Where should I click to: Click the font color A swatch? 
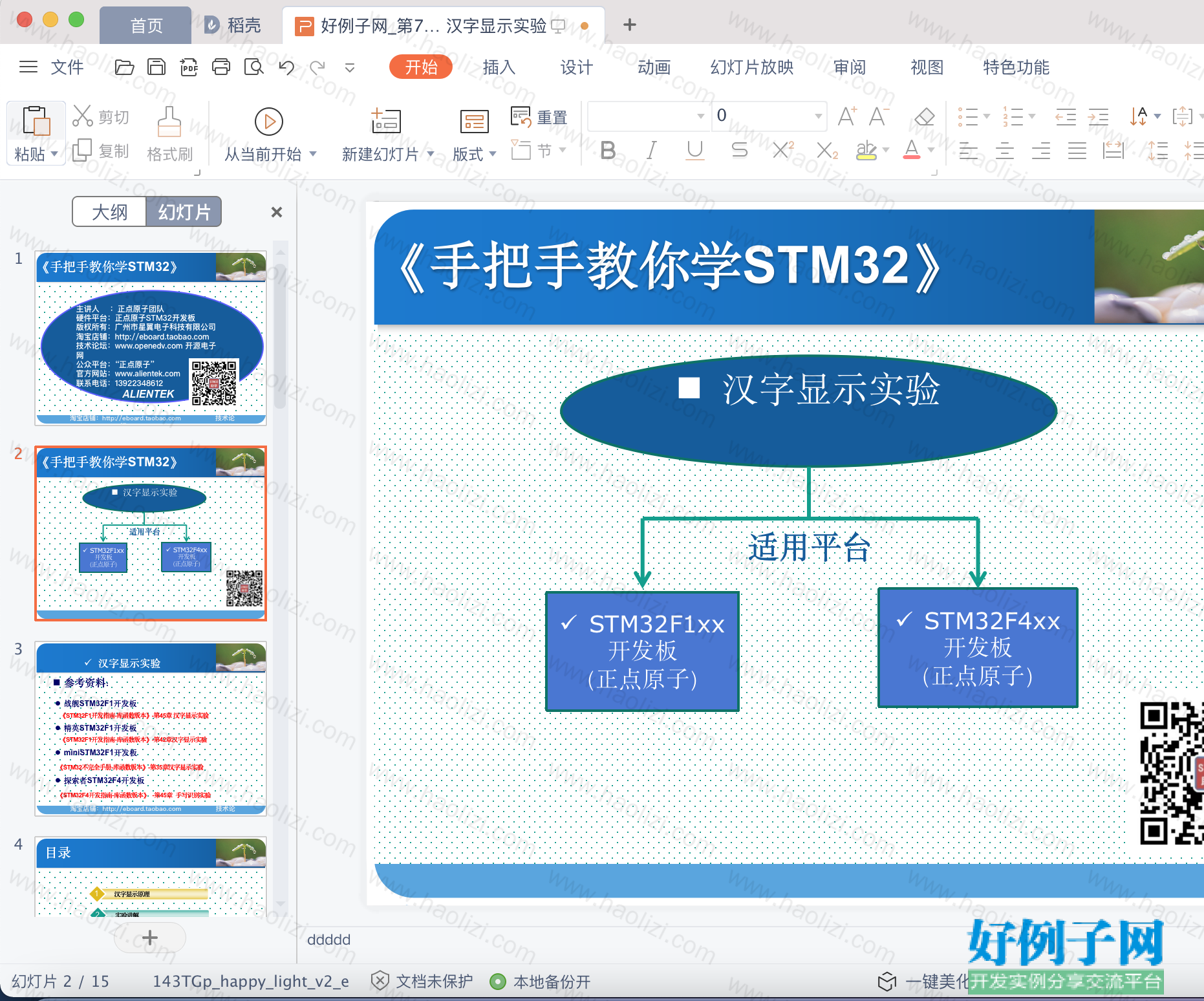[x=912, y=151]
